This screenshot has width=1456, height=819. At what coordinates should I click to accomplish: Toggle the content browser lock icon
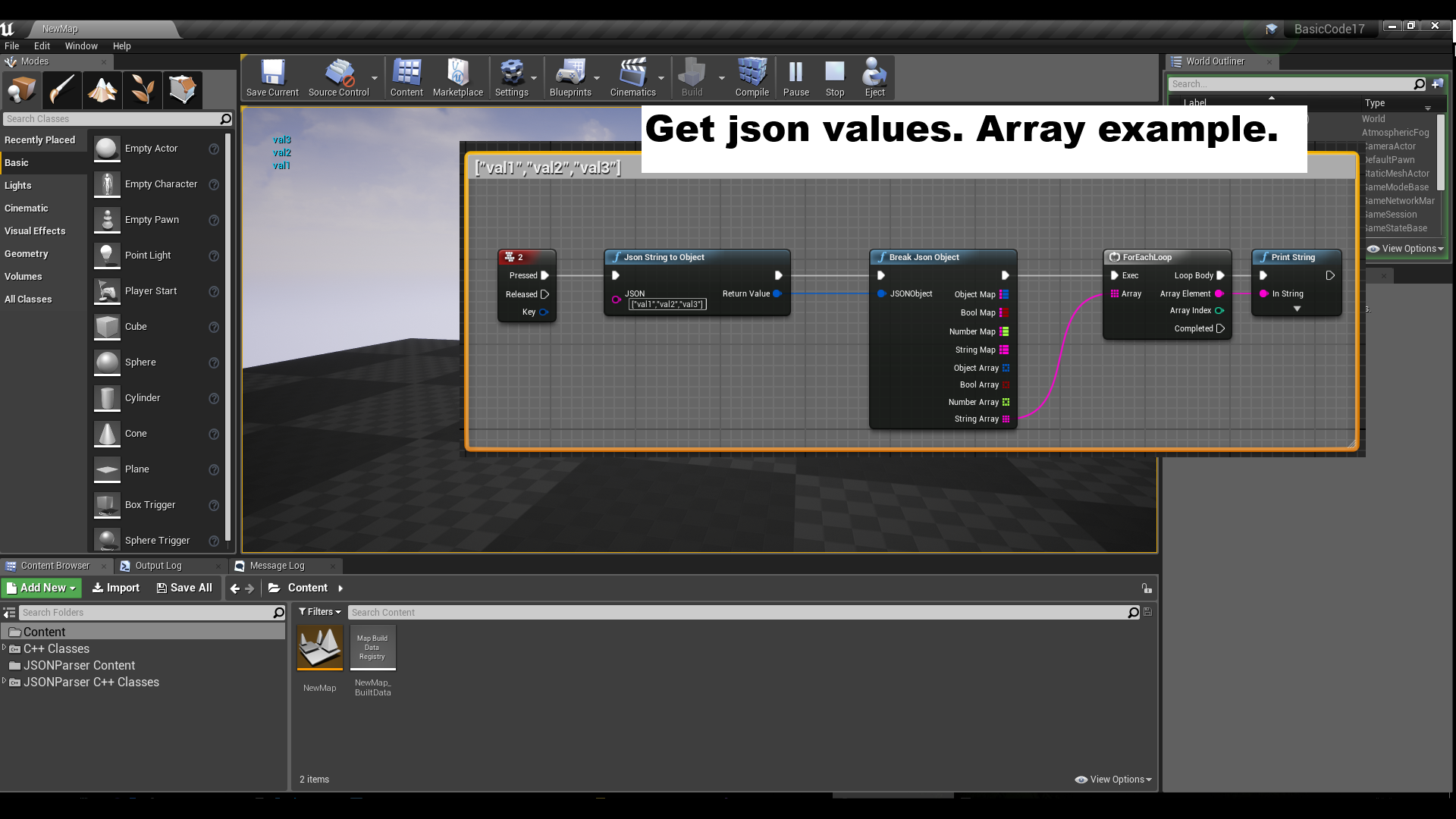coord(1147,588)
